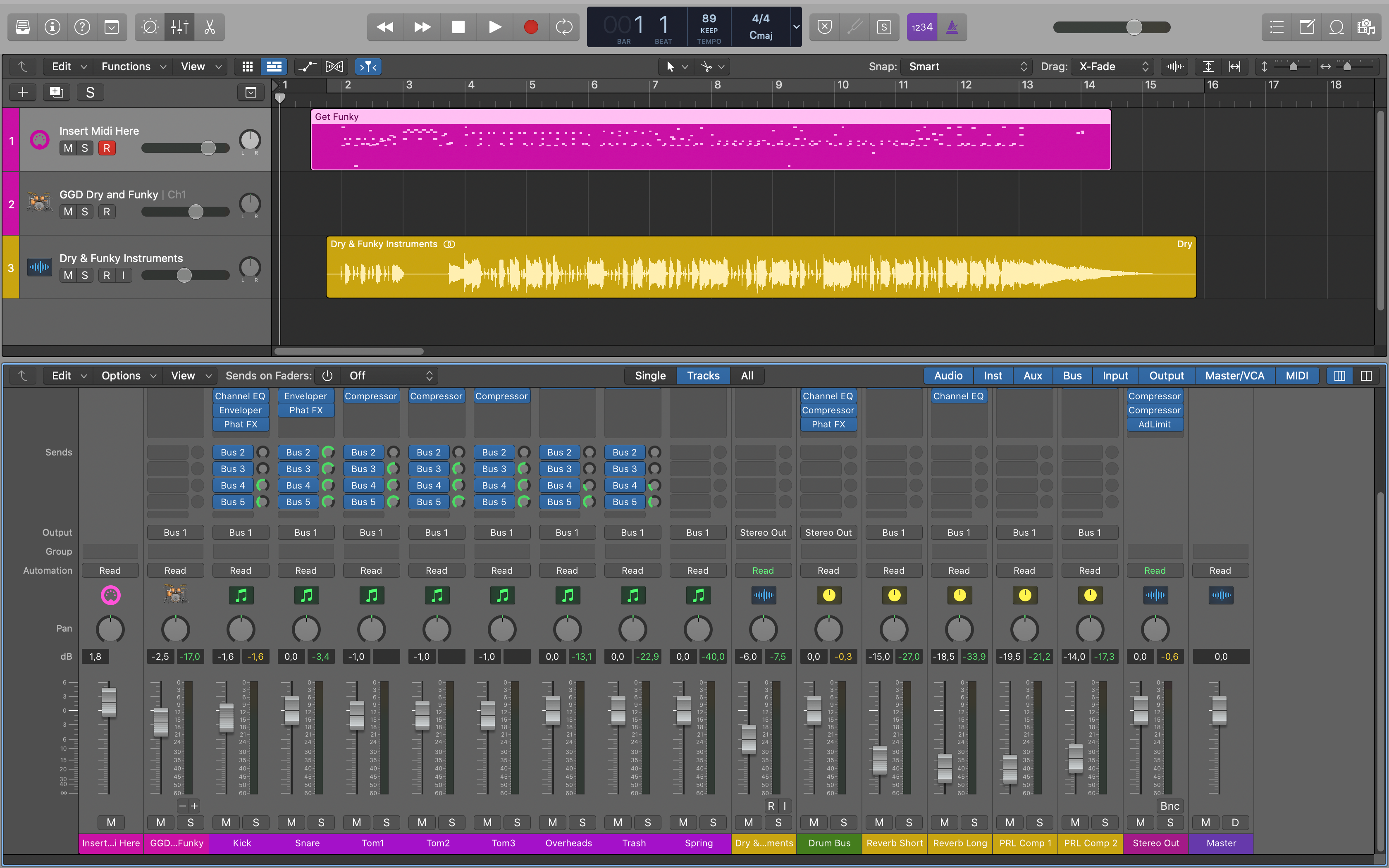Toggle the Cycle mode button

tap(563, 27)
